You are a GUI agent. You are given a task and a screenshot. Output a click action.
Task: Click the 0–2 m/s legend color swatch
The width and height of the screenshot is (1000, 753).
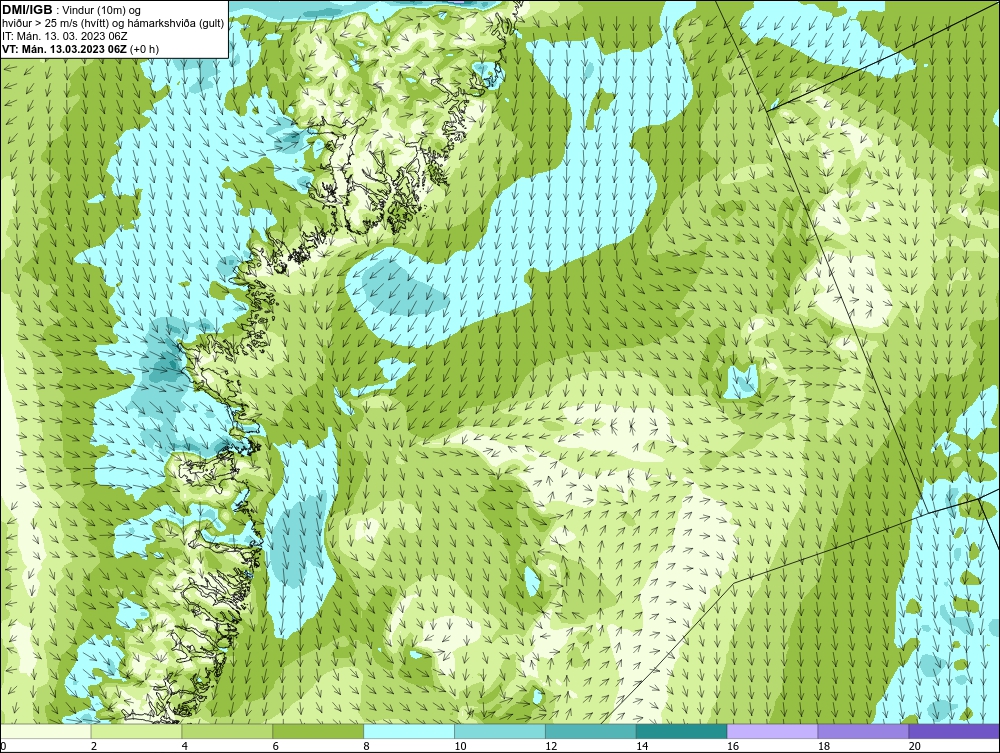46,731
